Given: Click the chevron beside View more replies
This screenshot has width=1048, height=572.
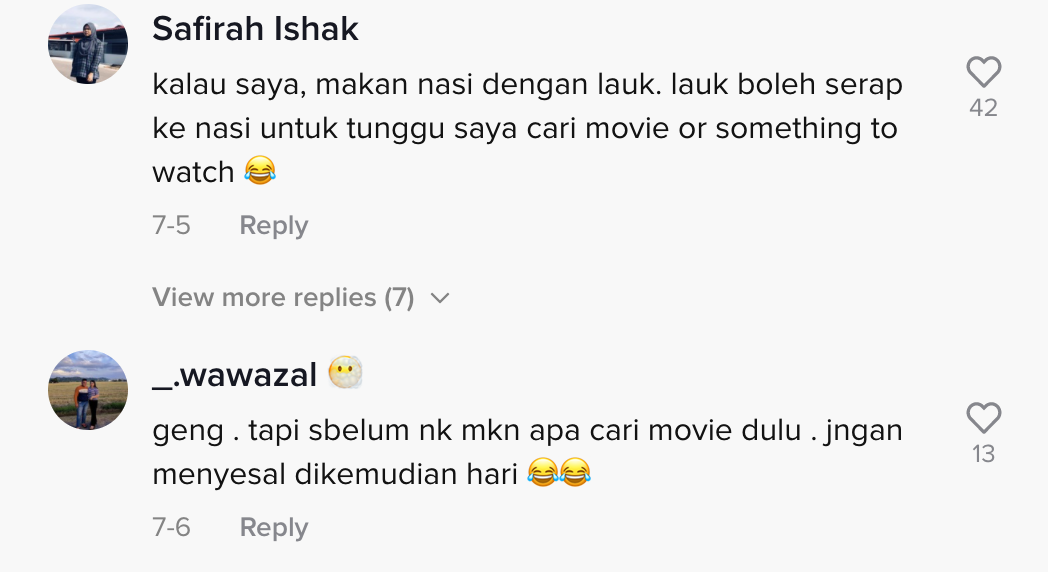Looking at the screenshot, I should (x=439, y=298).
